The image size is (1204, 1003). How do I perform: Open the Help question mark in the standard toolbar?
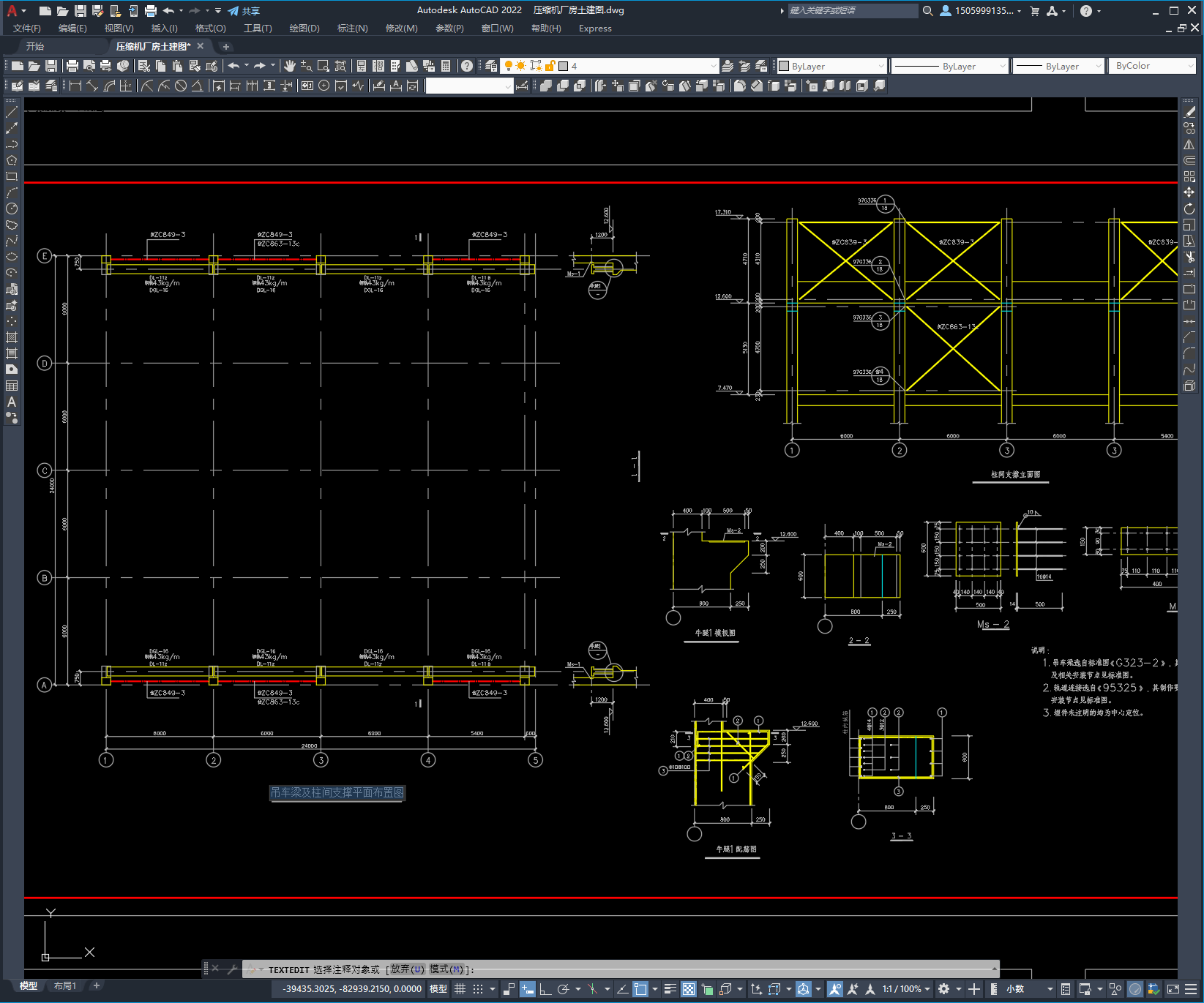467,66
